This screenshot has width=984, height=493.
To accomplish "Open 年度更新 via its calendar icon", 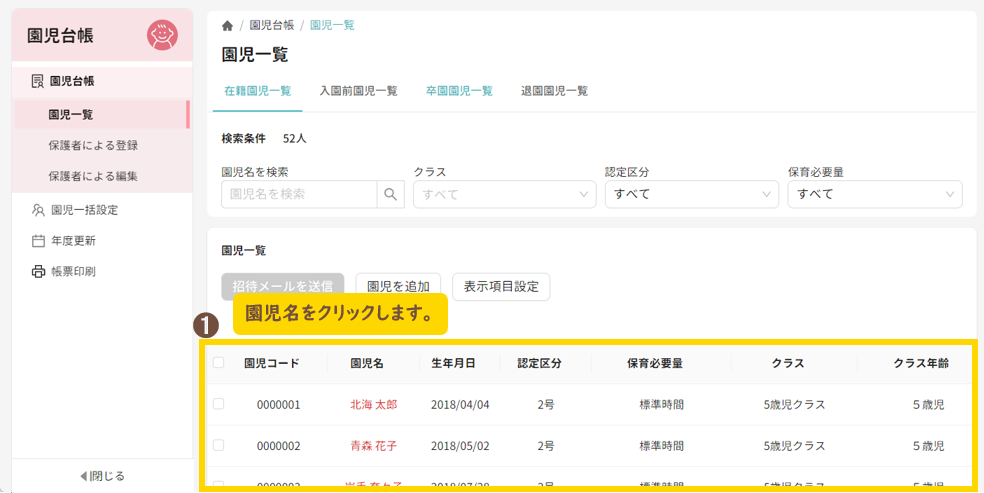I will (x=38, y=241).
